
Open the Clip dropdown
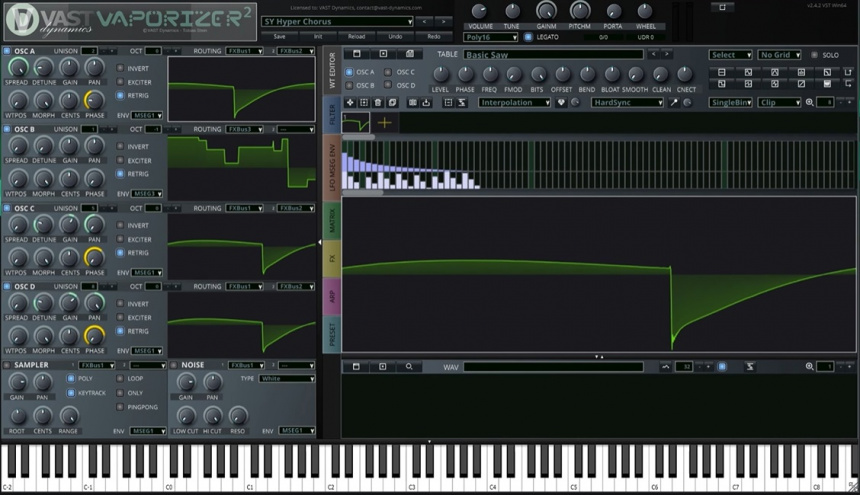click(779, 103)
